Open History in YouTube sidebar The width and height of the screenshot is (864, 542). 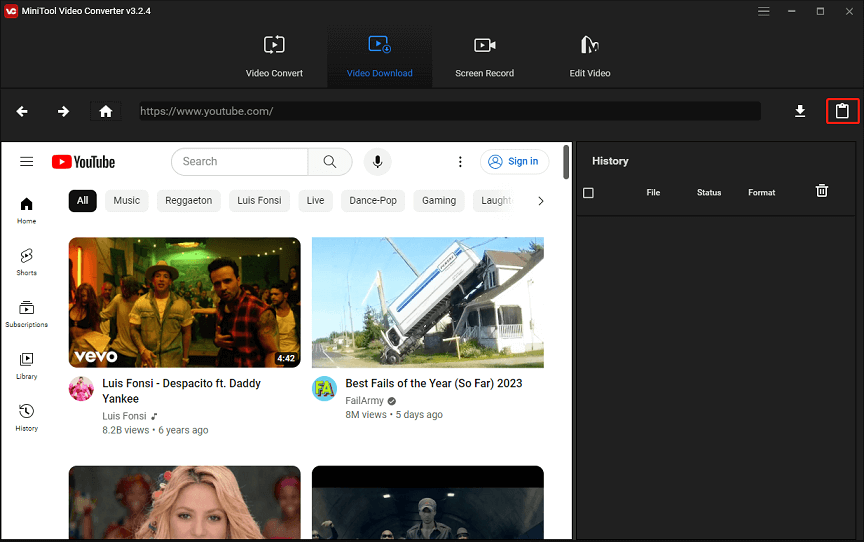(26, 418)
